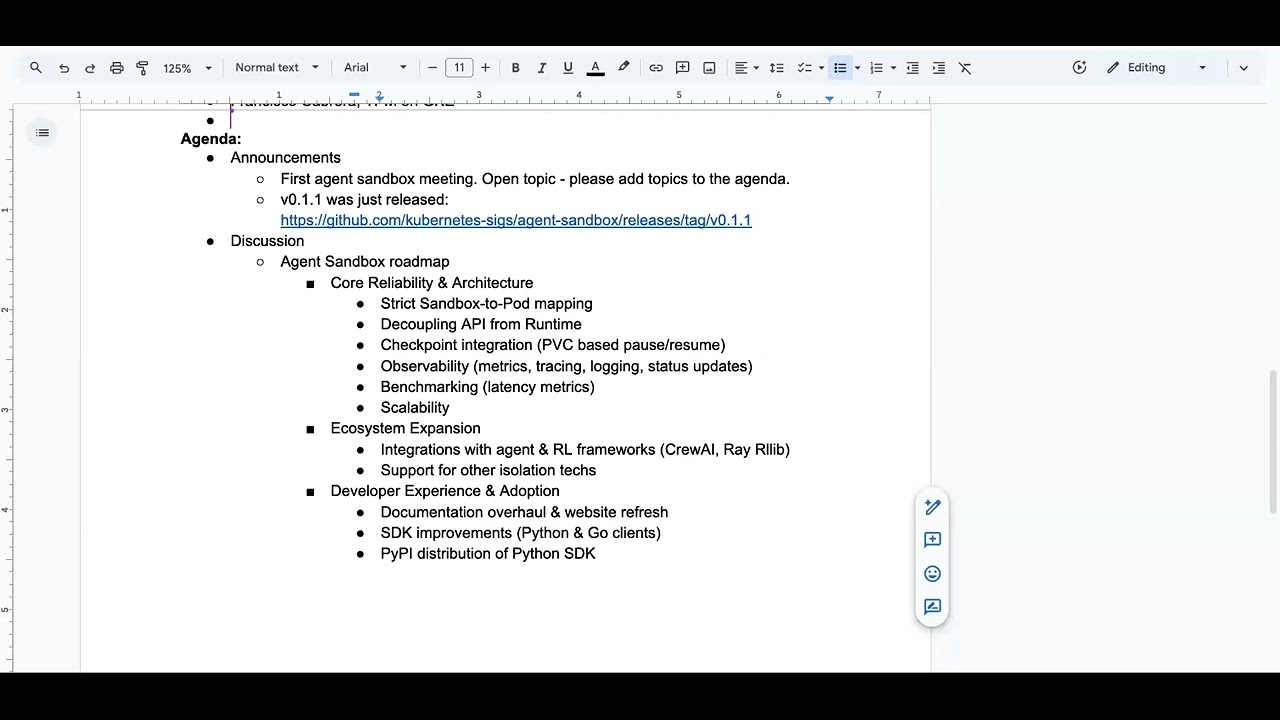This screenshot has width=1280, height=720.
Task: Toggle underline formatting
Action: pyautogui.click(x=568, y=68)
